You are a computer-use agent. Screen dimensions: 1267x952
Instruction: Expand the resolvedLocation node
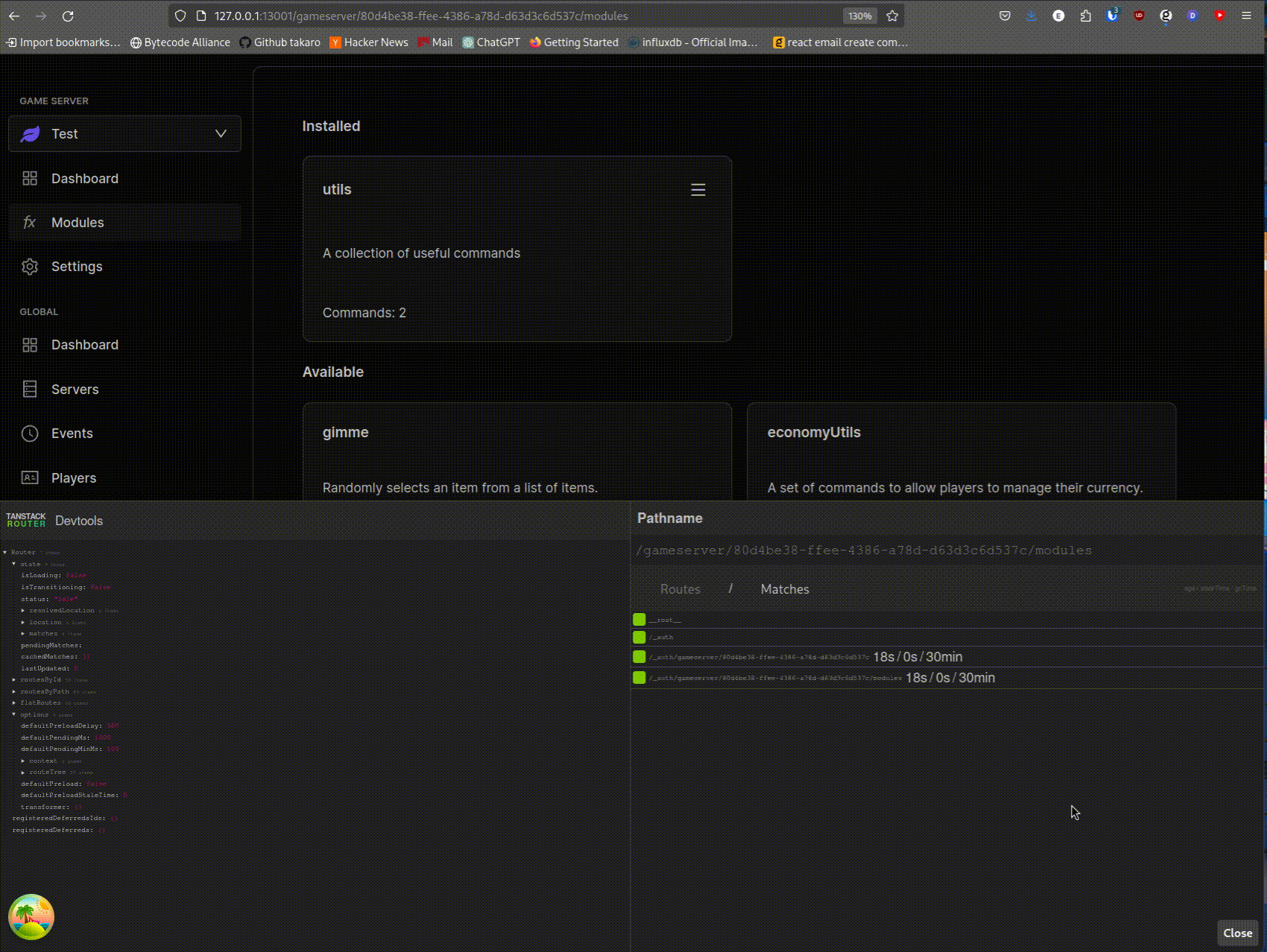click(23, 610)
